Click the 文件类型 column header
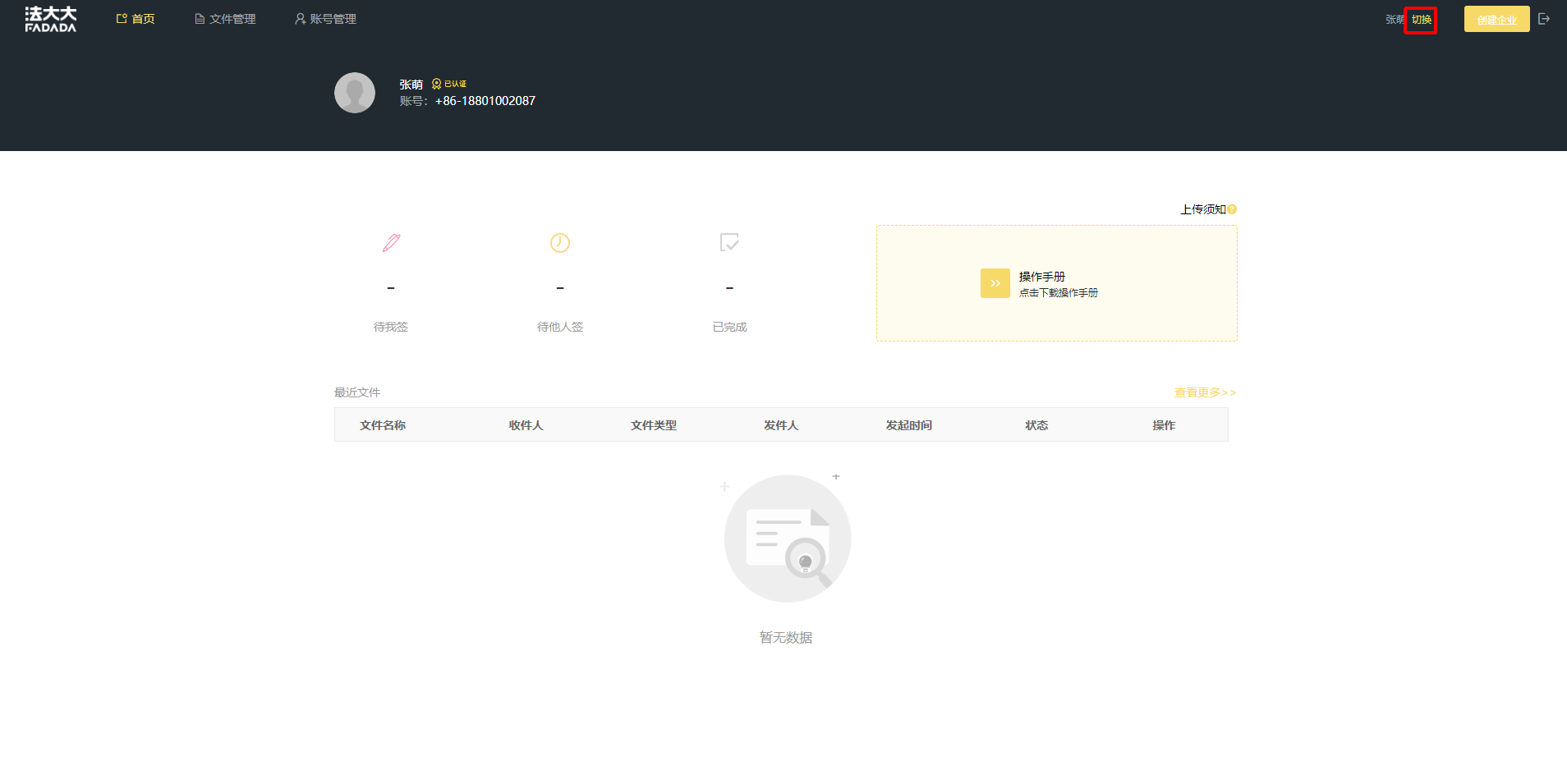This screenshot has height=784, width=1567. pyautogui.click(x=654, y=425)
